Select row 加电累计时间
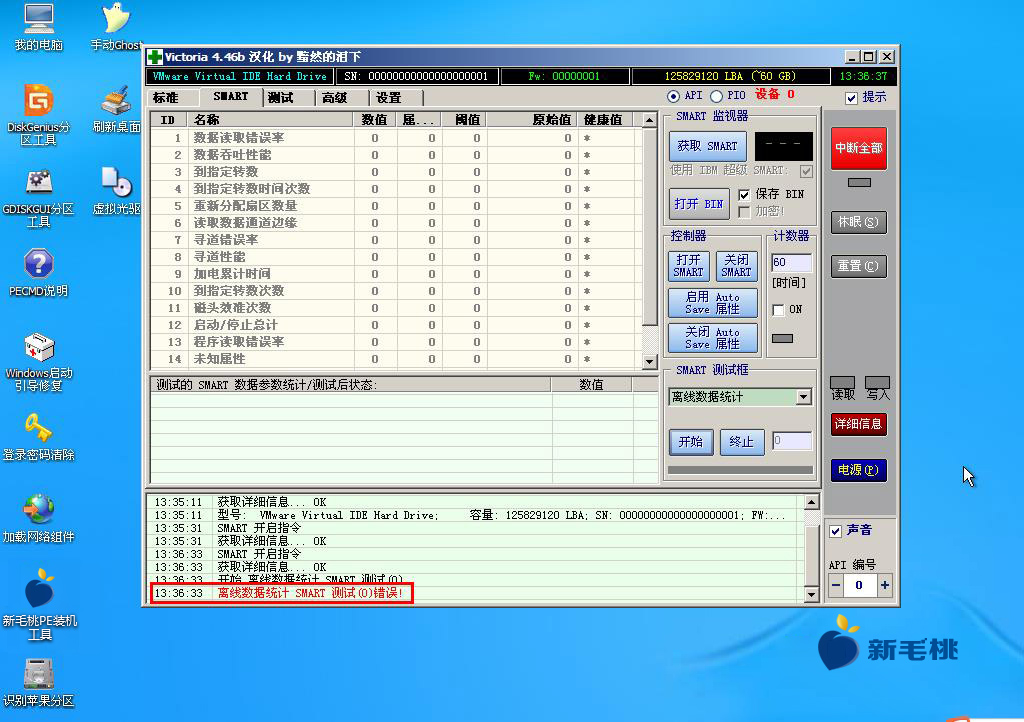The image size is (1024, 722). (396, 274)
